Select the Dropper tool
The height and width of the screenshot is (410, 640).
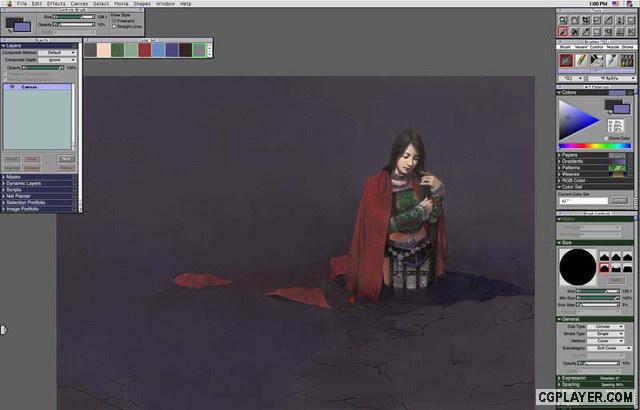tap(586, 31)
